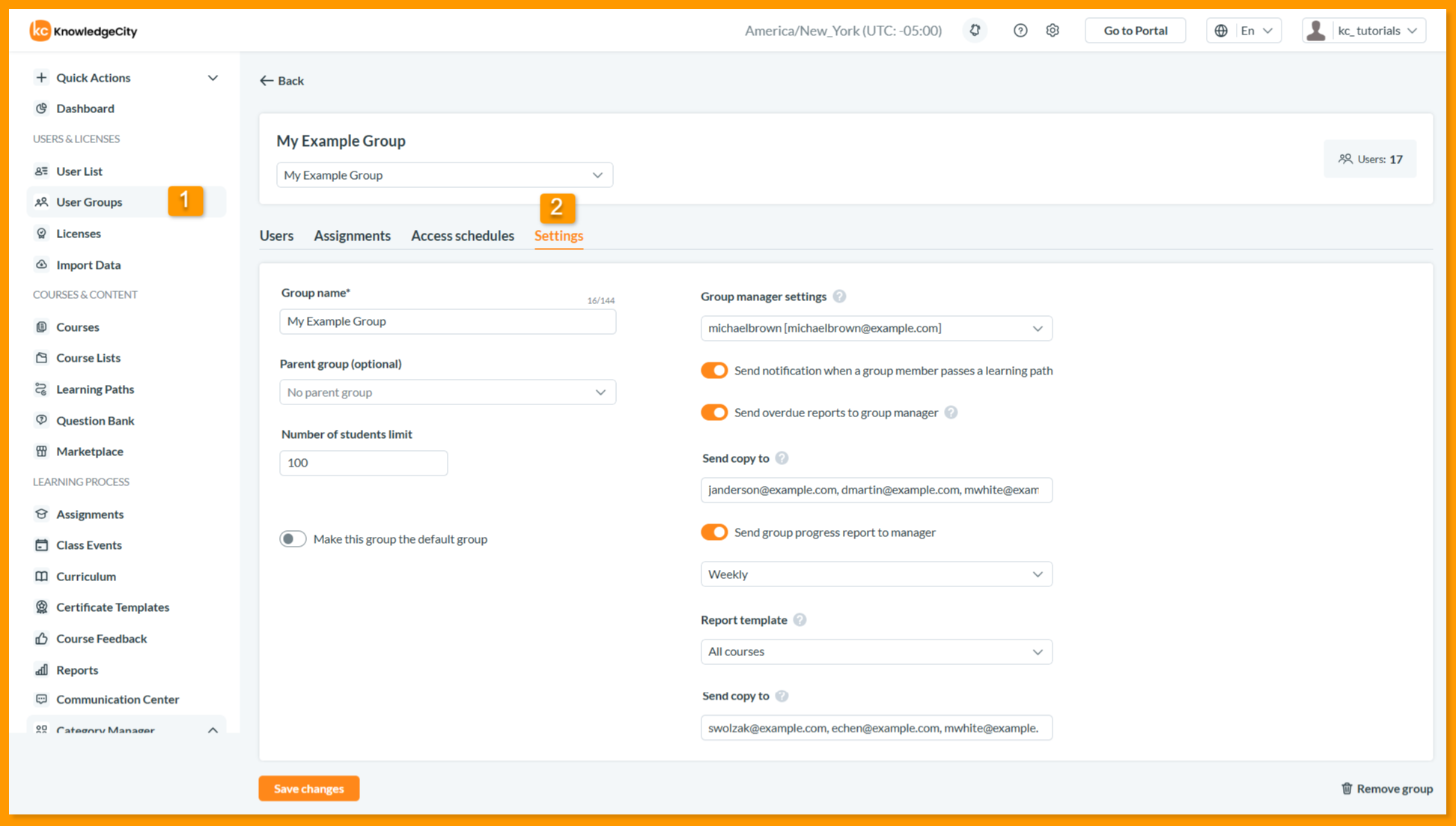Open the Weekly frequency dropdown

tap(877, 574)
